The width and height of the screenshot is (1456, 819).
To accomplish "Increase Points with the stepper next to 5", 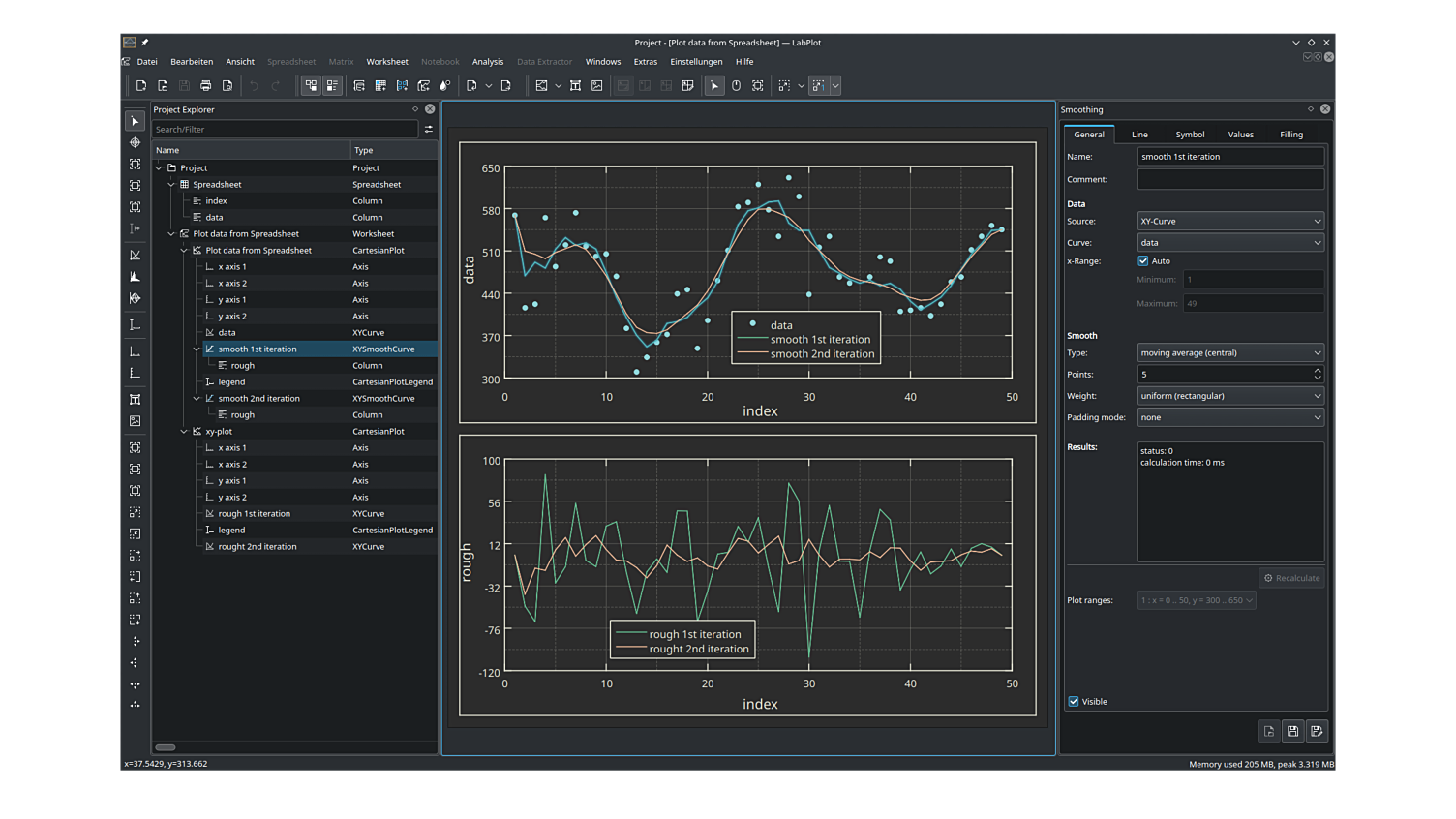I will coord(1317,371).
